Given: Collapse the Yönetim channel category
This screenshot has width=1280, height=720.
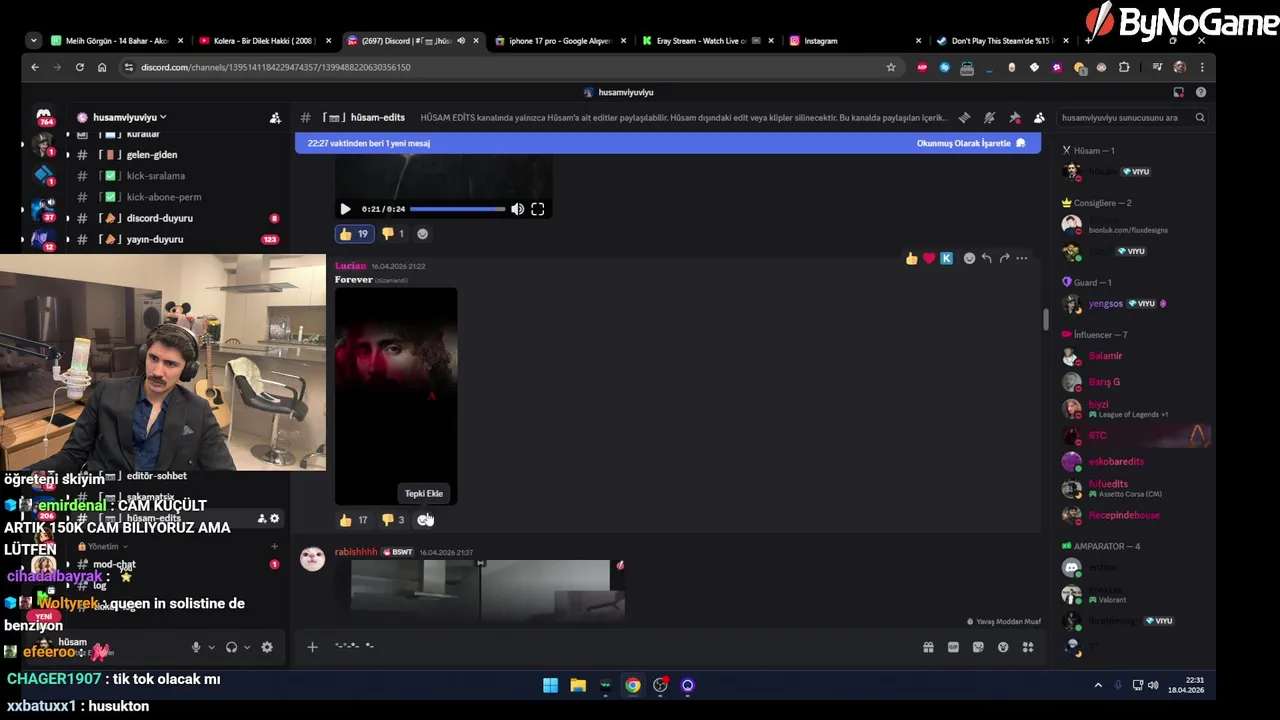Looking at the screenshot, I should pos(103,547).
